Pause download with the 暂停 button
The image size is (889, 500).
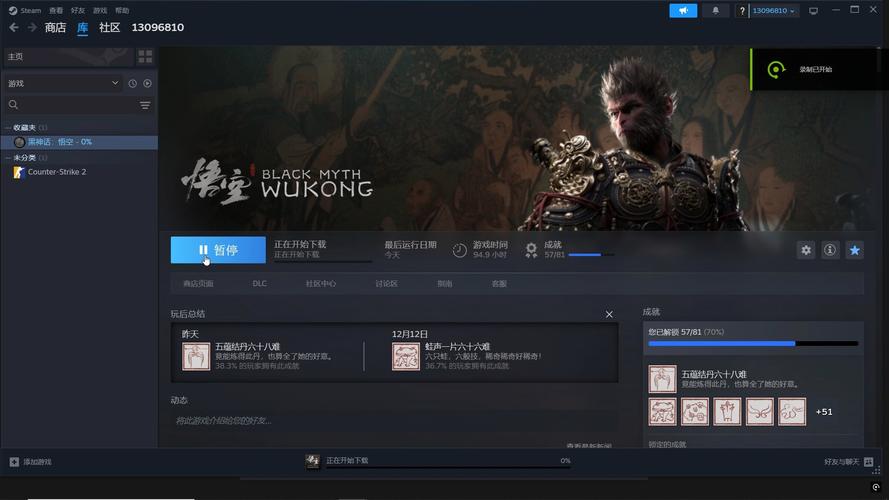[218, 250]
